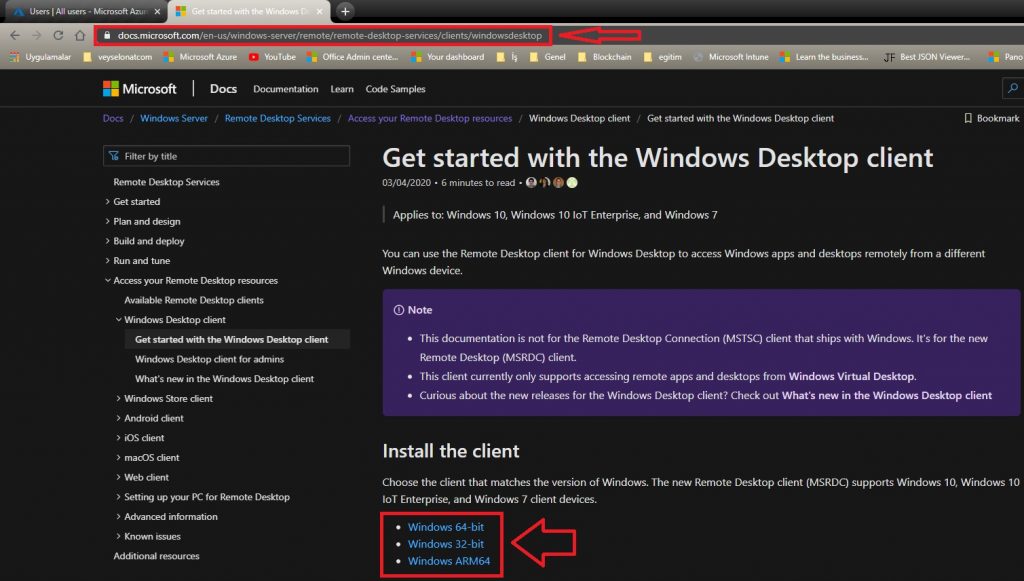The width and height of the screenshot is (1024, 581).
Task: Expand the Run and tune section
Action: coord(138,260)
